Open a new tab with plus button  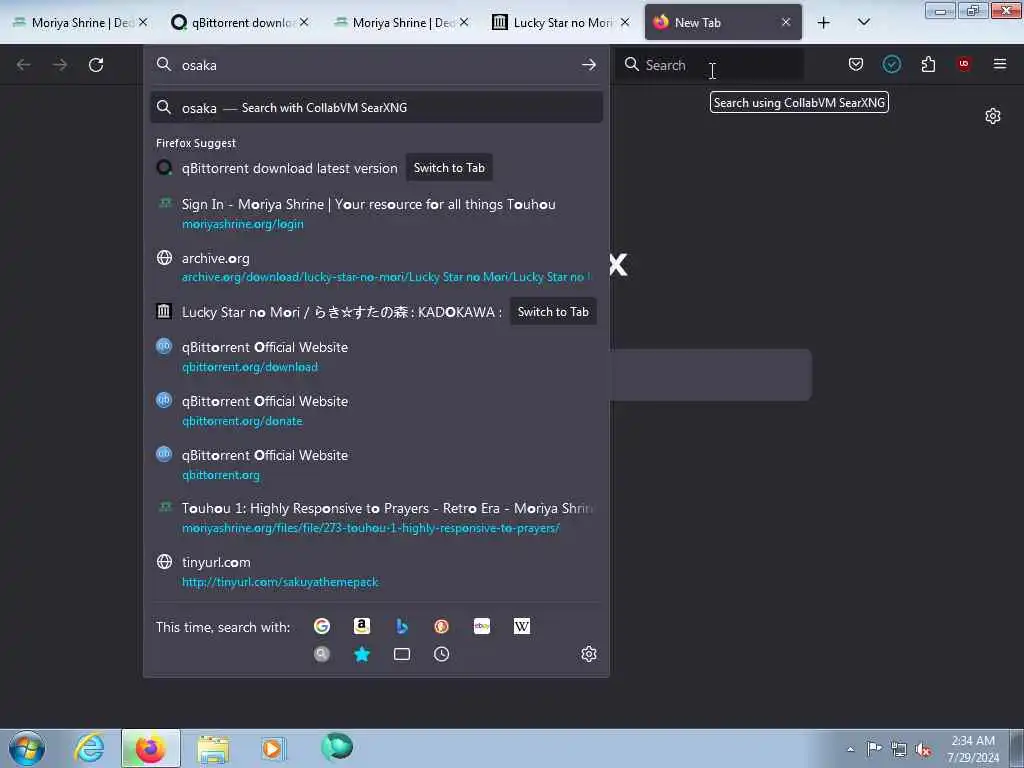point(824,22)
